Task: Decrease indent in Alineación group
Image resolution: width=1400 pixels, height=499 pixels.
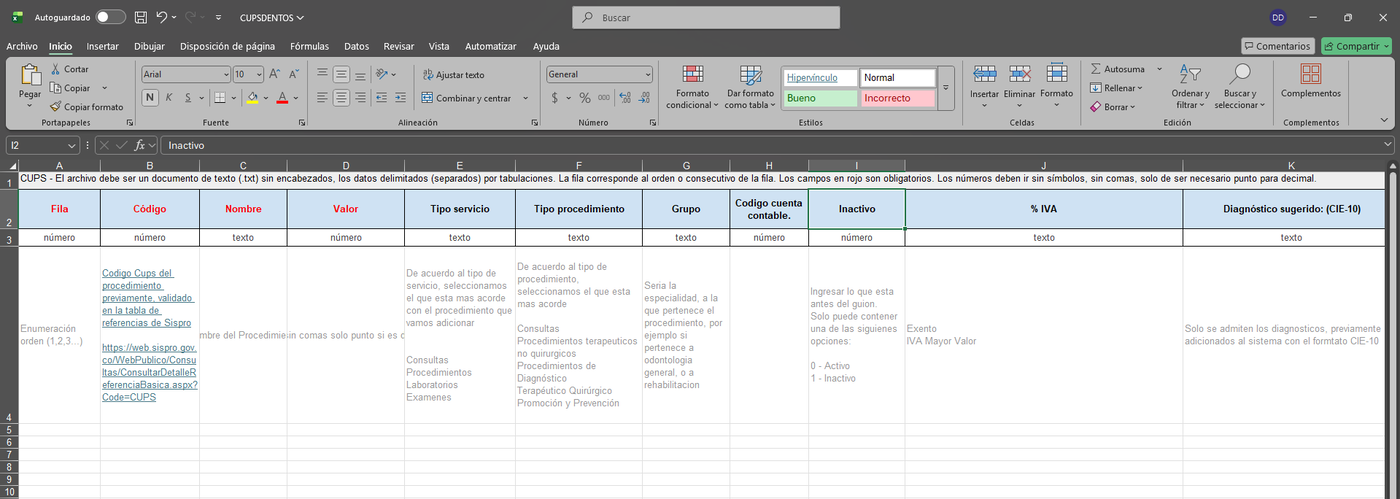Action: pos(382,98)
